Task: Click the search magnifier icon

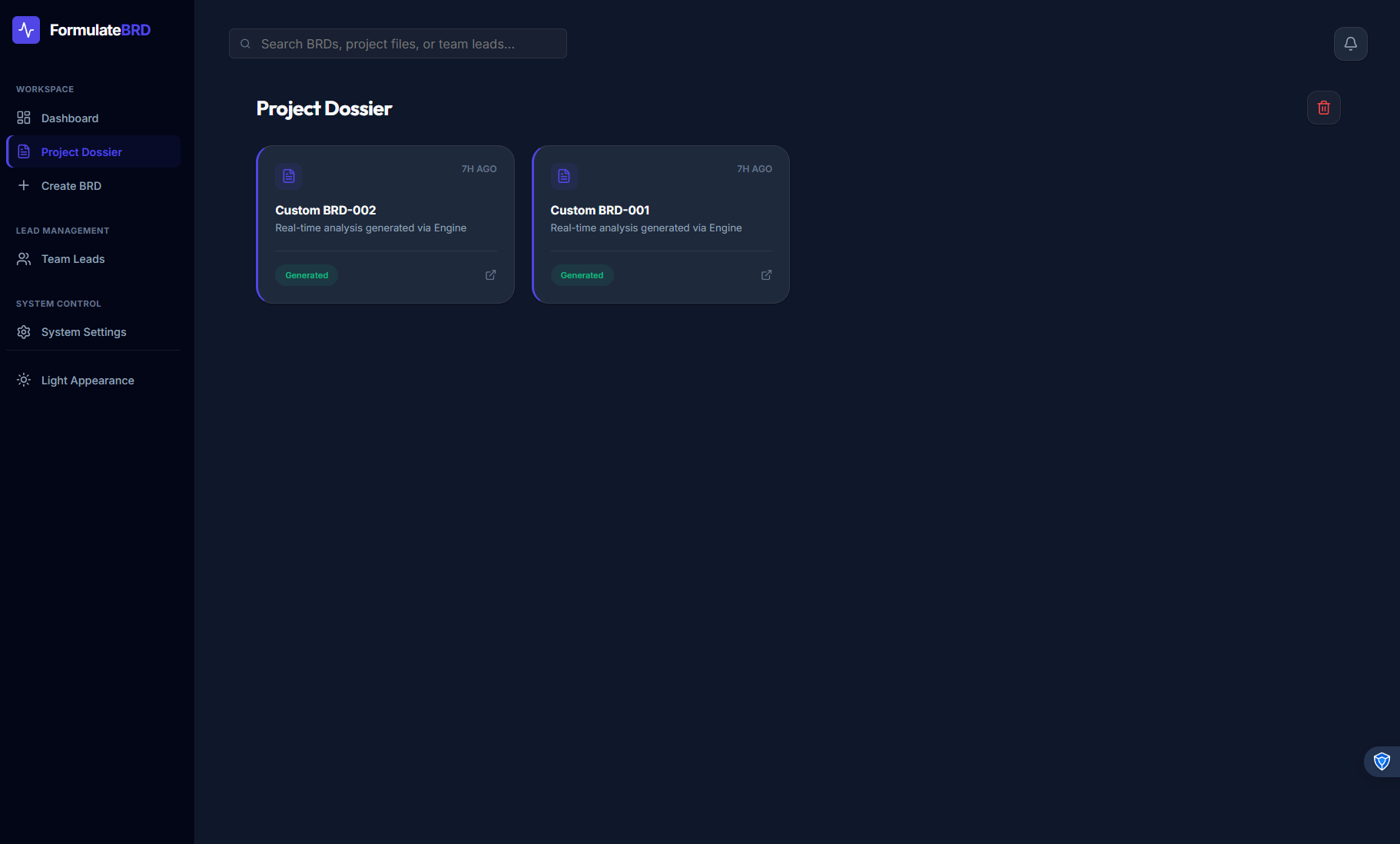Action: (x=246, y=44)
